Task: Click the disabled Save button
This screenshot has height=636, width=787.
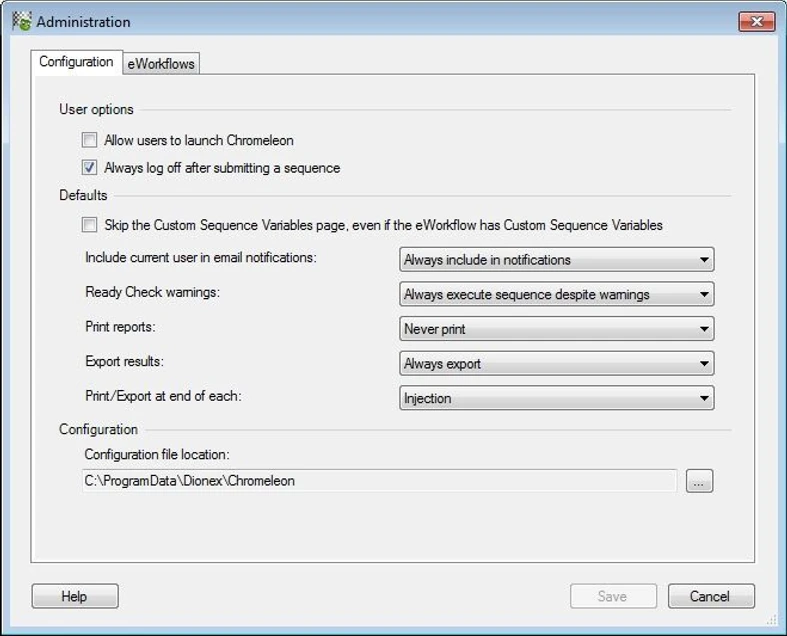Action: click(613, 596)
